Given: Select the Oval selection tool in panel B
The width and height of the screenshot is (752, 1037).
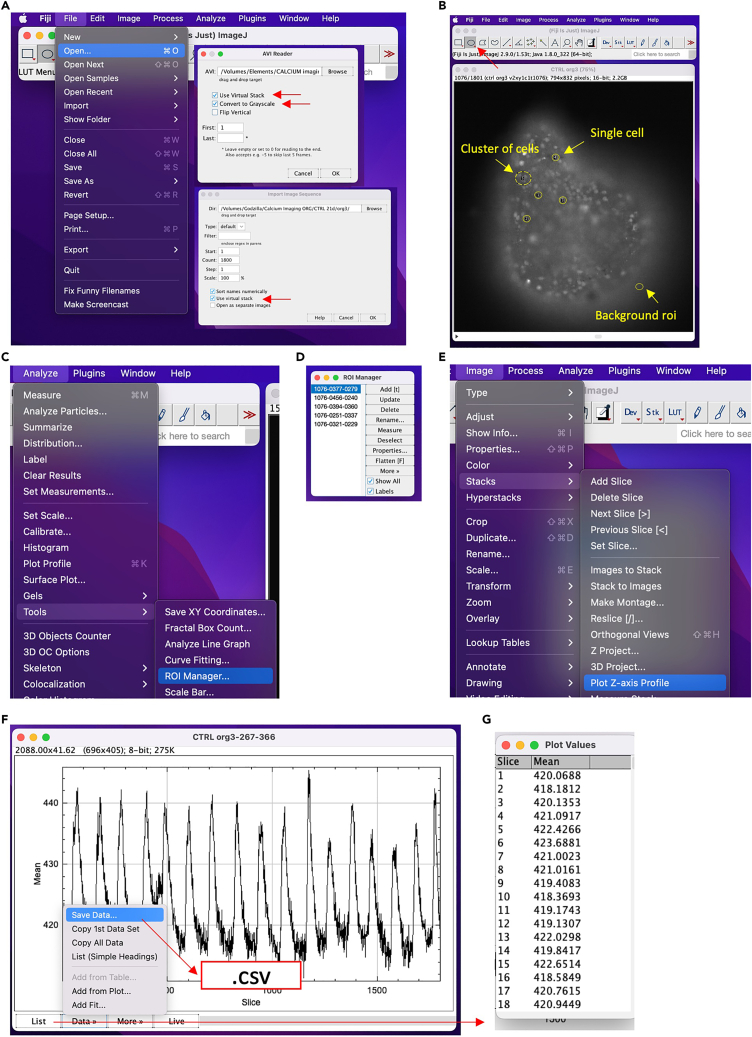Looking at the screenshot, I should coord(471,43).
